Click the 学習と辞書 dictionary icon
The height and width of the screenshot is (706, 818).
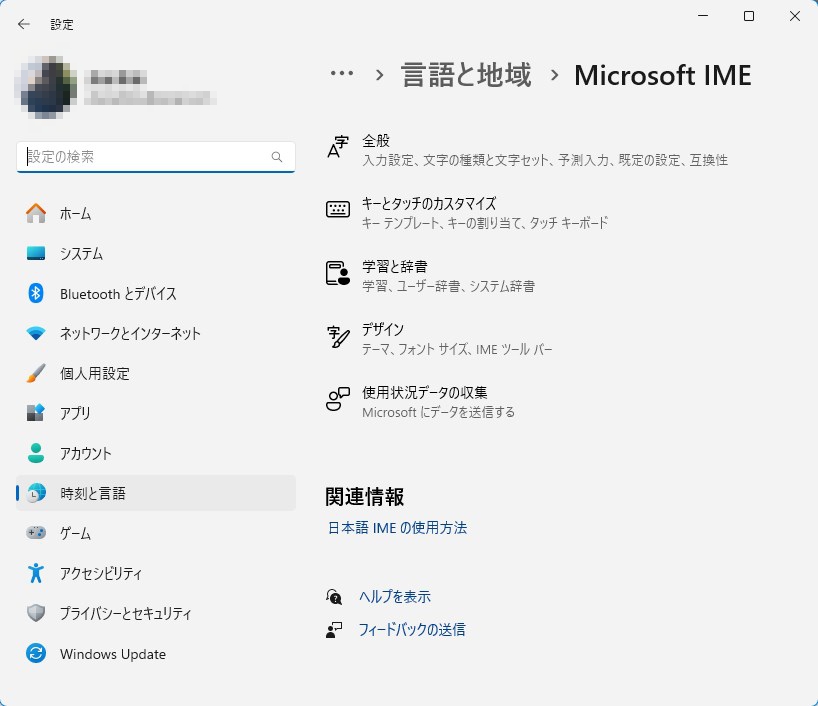click(x=338, y=274)
